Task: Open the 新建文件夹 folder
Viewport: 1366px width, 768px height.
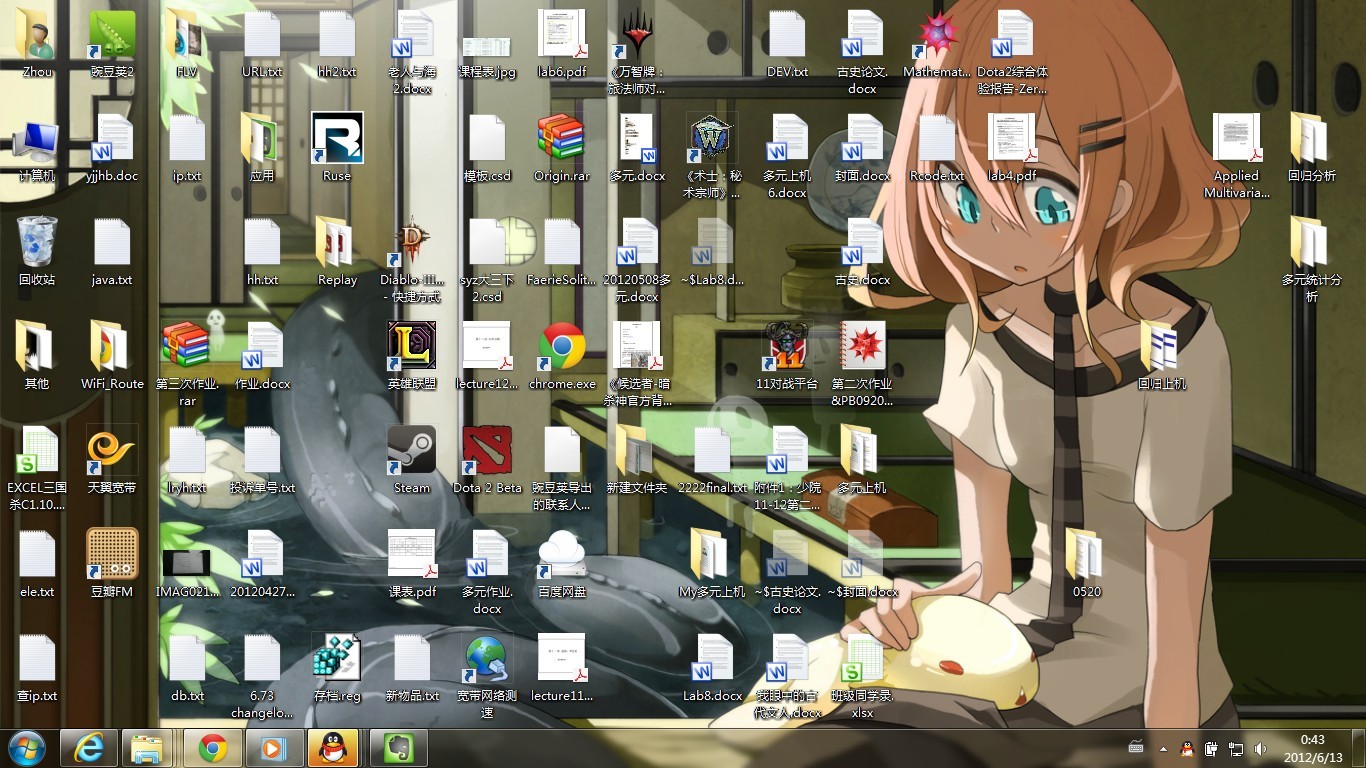Action: [x=637, y=450]
